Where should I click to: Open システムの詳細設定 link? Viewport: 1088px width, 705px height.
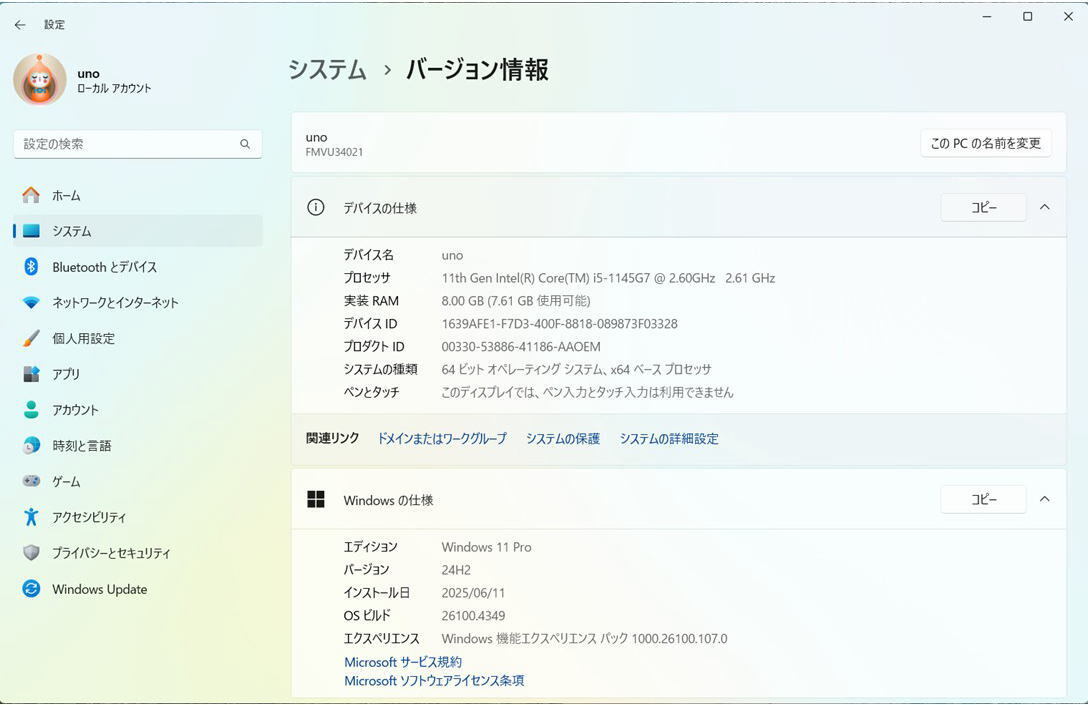pos(669,439)
